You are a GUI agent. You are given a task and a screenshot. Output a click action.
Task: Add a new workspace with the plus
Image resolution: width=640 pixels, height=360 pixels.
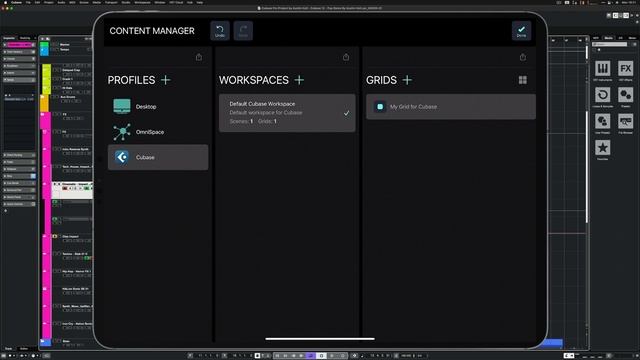coord(299,80)
